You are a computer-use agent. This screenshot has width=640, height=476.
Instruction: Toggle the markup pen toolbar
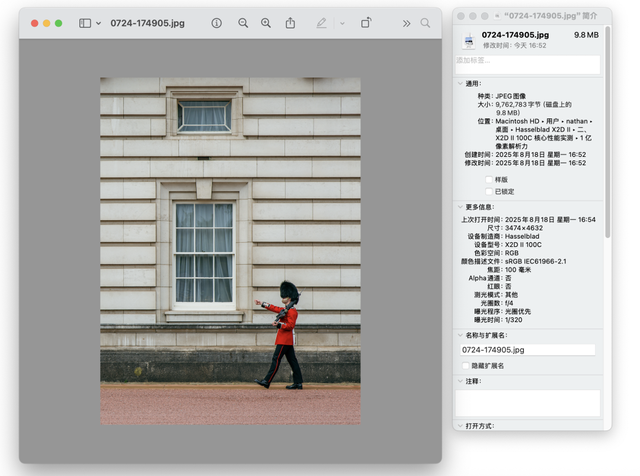[x=322, y=23]
